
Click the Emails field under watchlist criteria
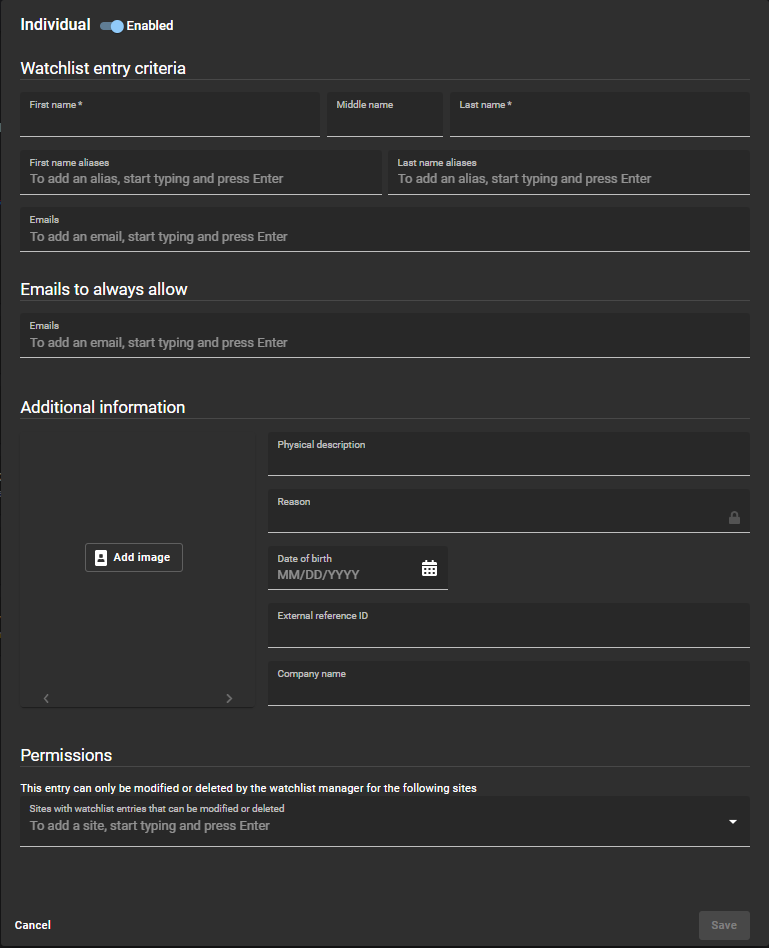click(384, 237)
